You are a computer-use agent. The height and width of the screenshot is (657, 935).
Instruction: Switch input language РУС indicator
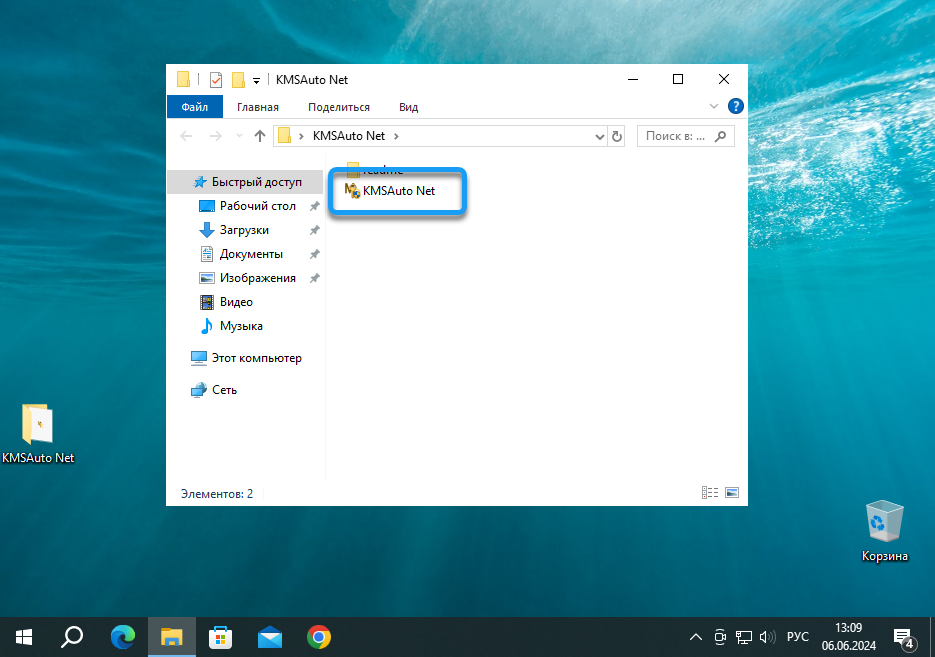(x=797, y=637)
